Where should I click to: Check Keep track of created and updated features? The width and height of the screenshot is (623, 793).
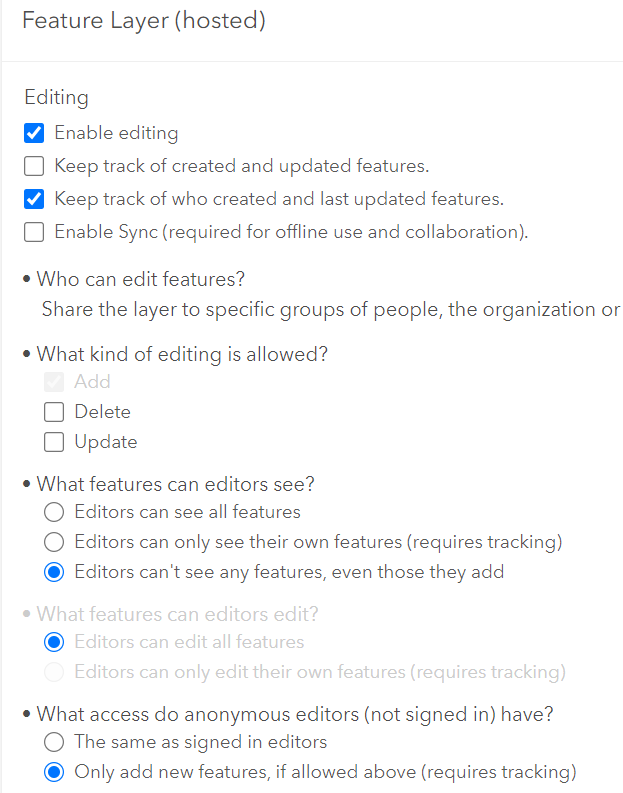pos(34,166)
